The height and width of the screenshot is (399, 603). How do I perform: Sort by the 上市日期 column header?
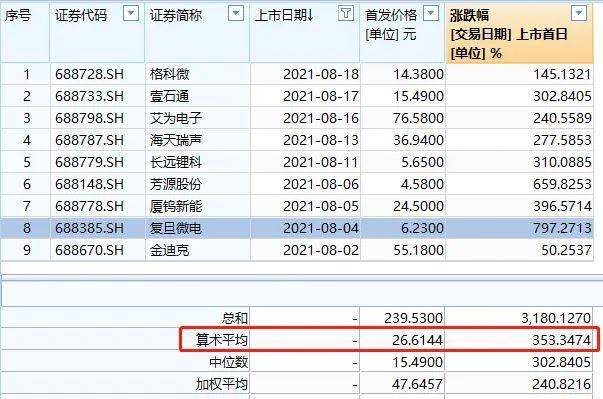(285, 15)
